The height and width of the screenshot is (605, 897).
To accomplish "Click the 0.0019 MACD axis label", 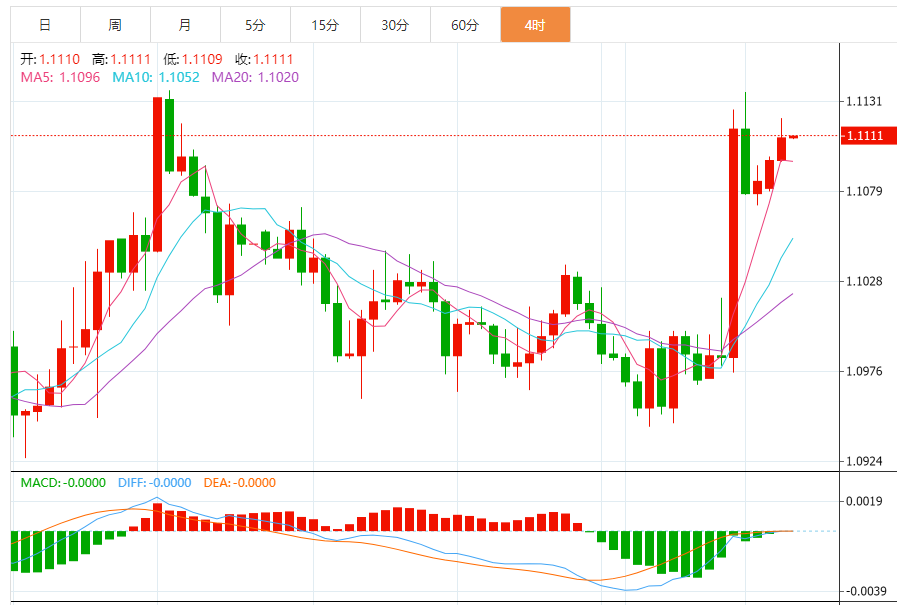I will click(x=864, y=501).
